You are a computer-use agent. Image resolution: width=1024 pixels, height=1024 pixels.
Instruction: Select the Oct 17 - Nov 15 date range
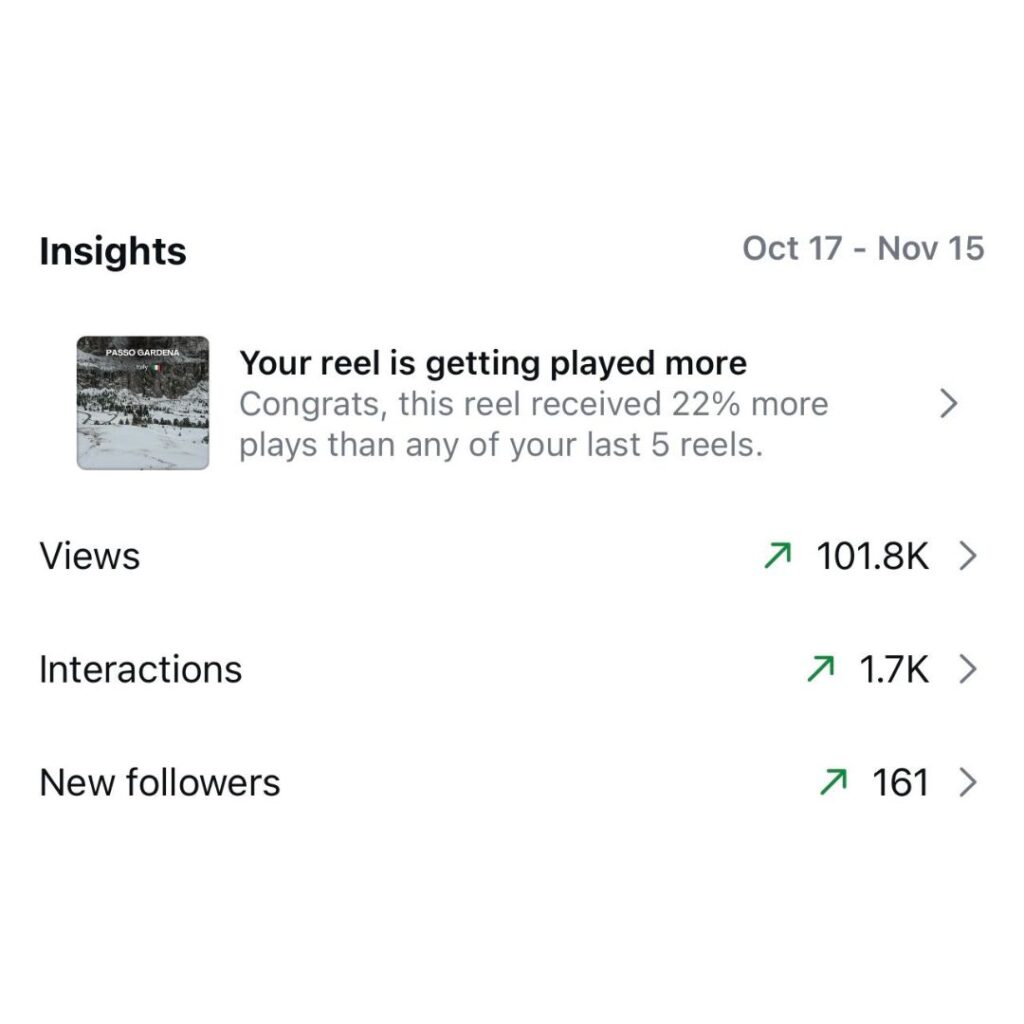863,248
